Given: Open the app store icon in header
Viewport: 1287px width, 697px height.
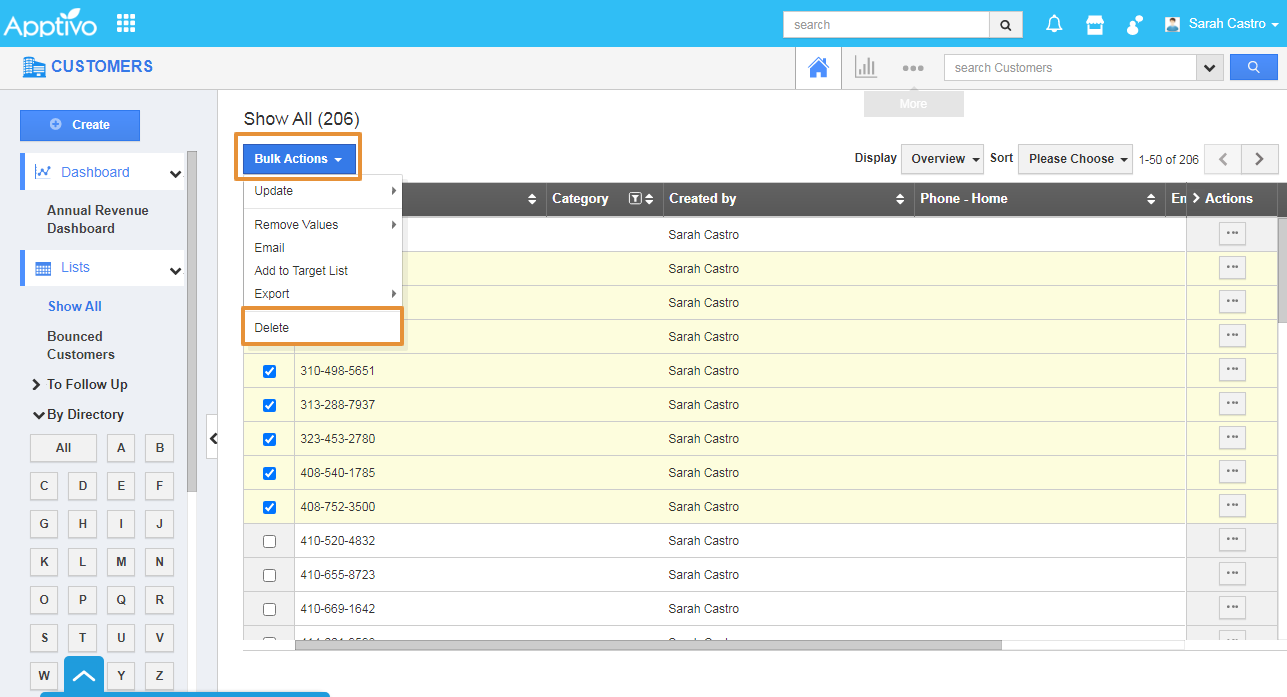Looking at the screenshot, I should point(1095,24).
